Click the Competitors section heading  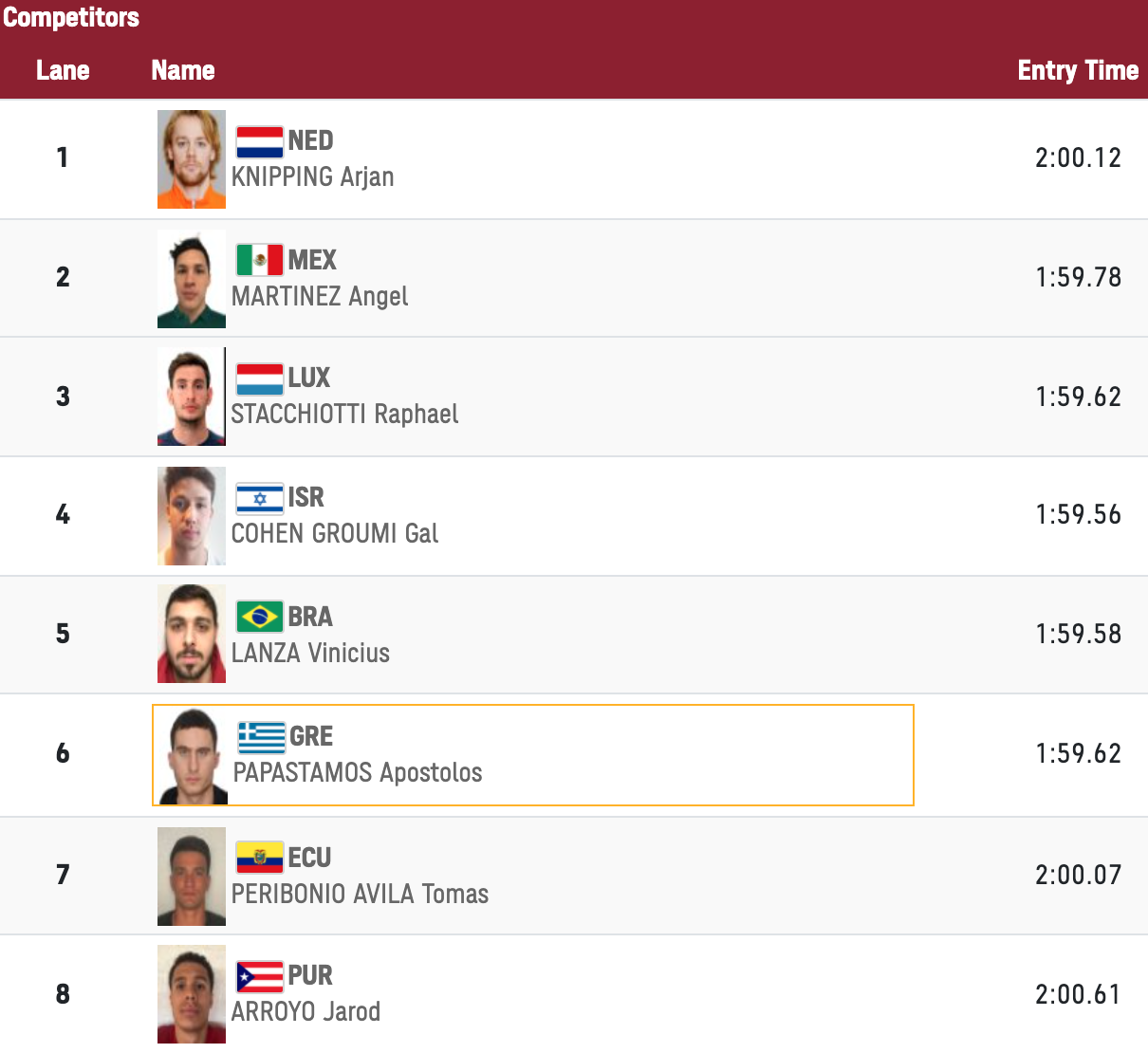[x=71, y=17]
